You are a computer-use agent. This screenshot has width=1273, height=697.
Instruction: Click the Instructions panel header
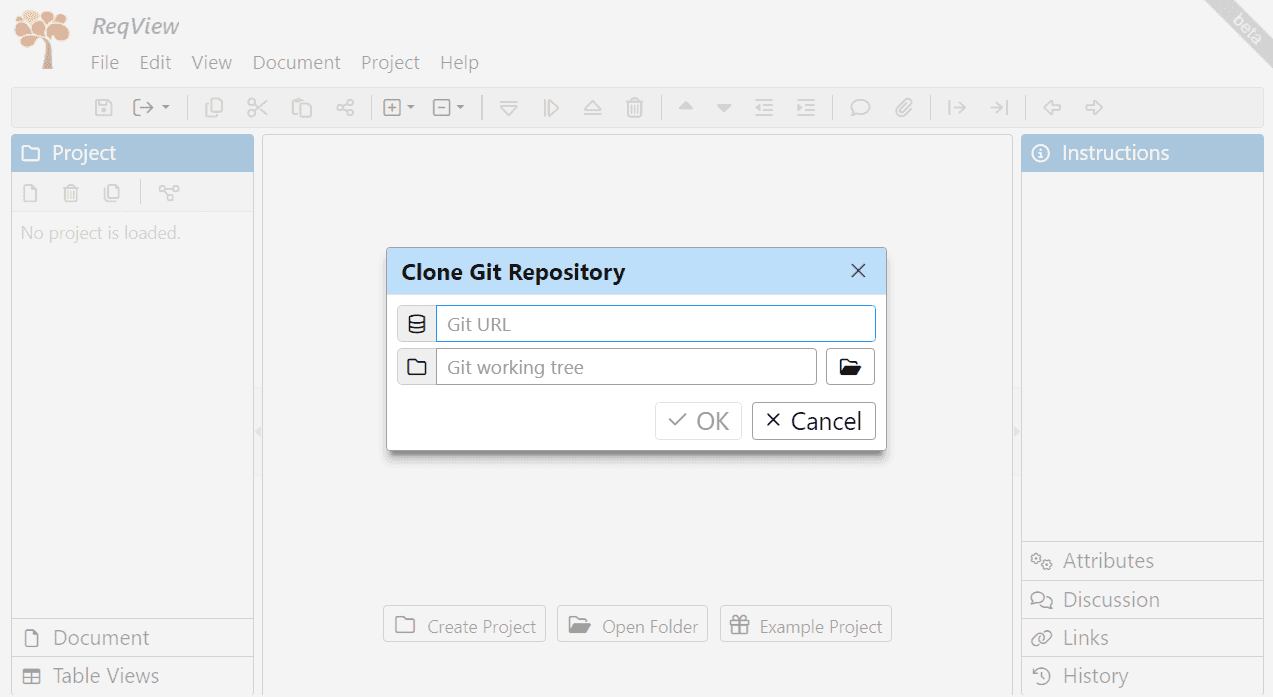1142,153
